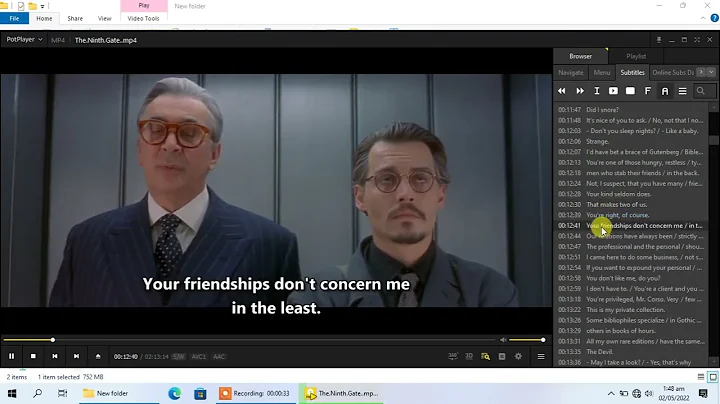Jump to the previous file
The image size is (720, 404).
(55, 356)
